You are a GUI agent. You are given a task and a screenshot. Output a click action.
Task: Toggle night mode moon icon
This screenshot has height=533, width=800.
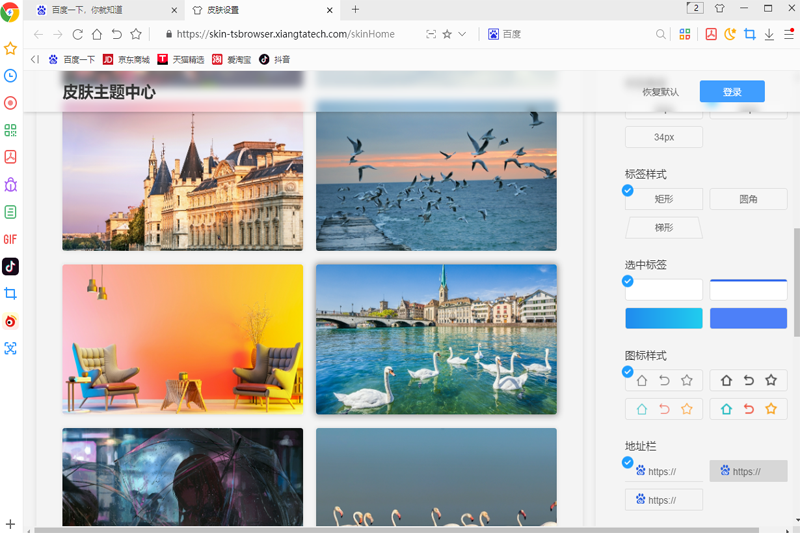[730, 34]
